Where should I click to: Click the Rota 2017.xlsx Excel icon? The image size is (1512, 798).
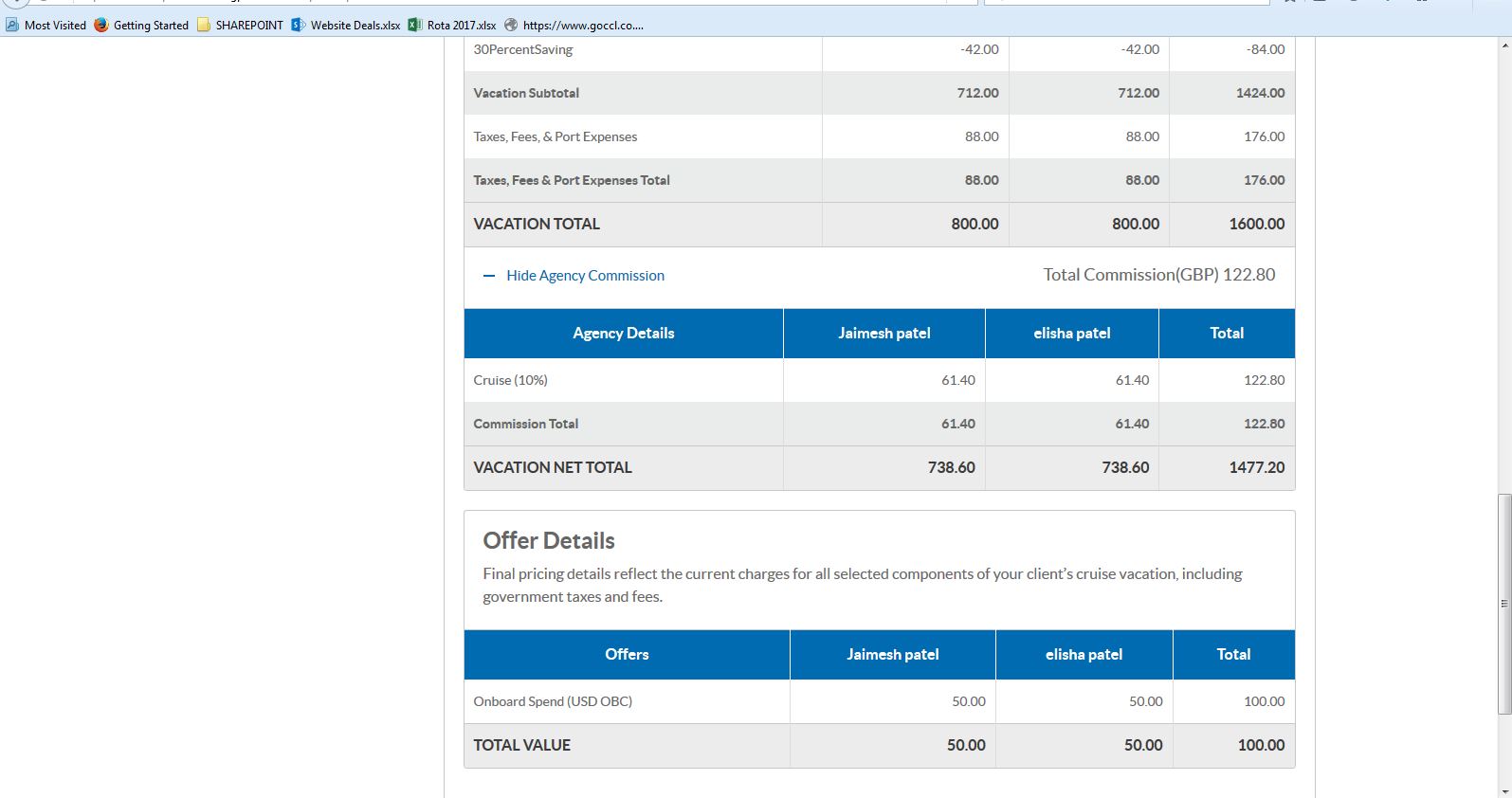415,26
